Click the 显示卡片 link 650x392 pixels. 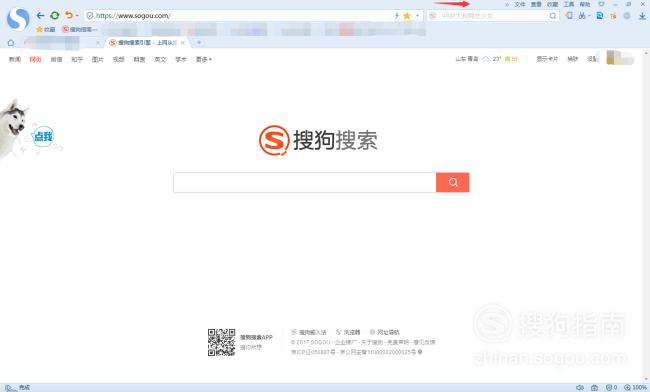[547, 59]
